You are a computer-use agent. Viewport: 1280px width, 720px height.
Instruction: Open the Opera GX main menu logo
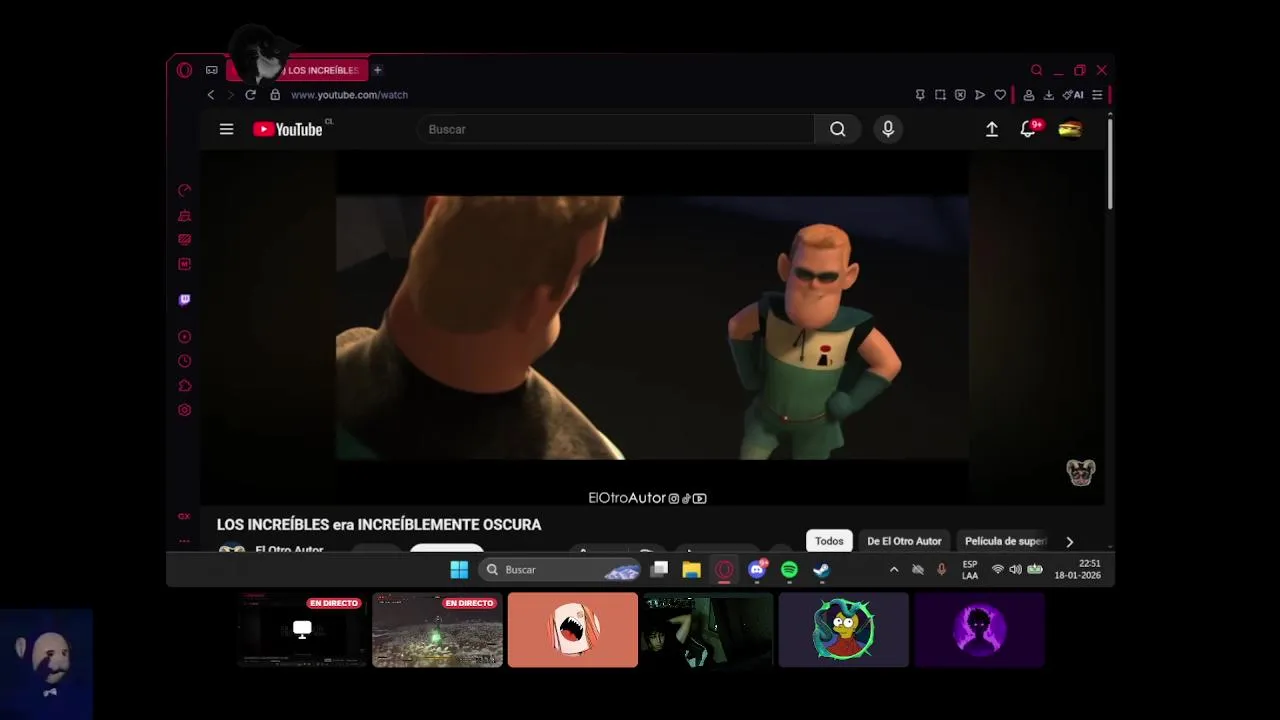point(184,70)
